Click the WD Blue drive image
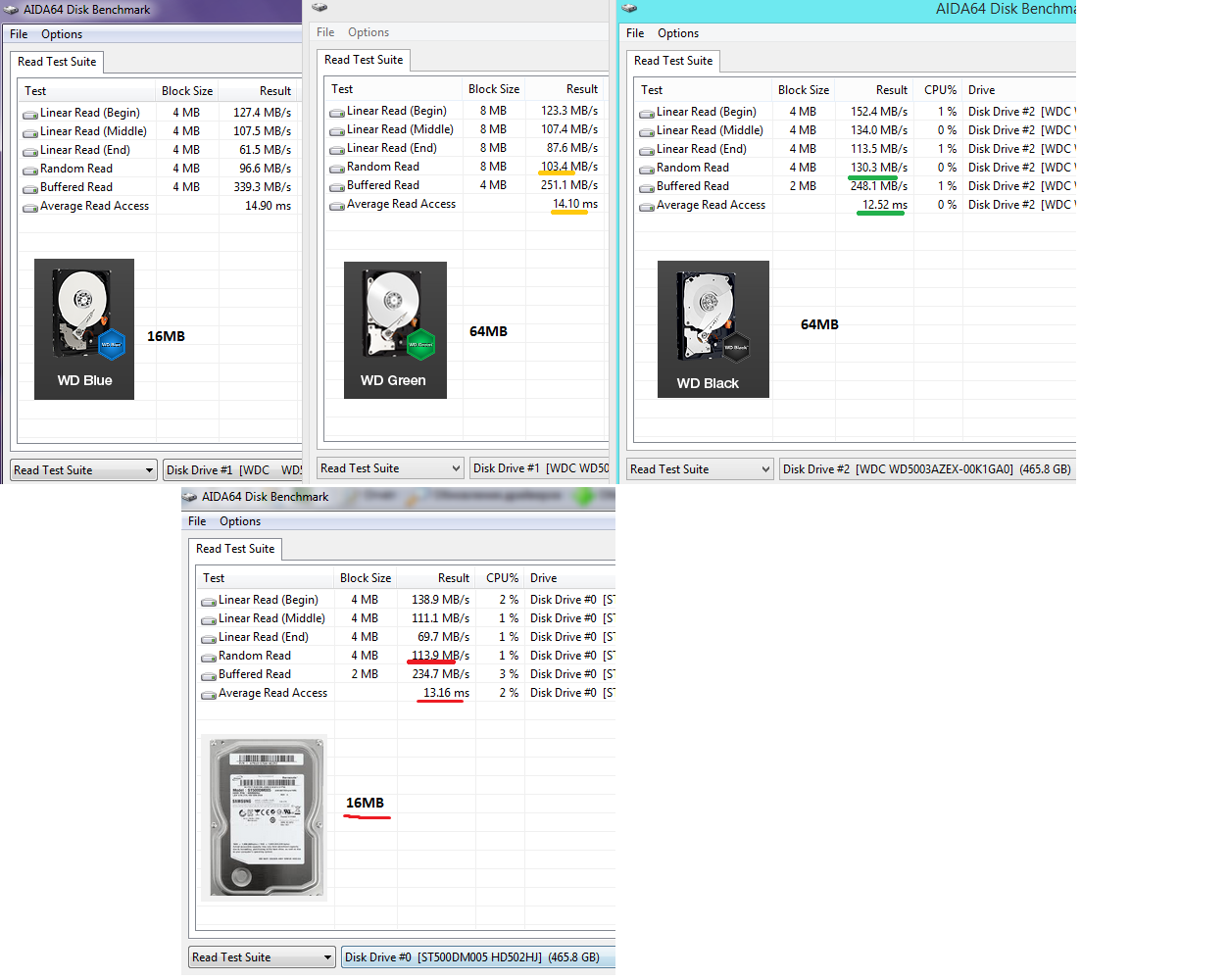The image size is (1229, 980). (x=84, y=329)
